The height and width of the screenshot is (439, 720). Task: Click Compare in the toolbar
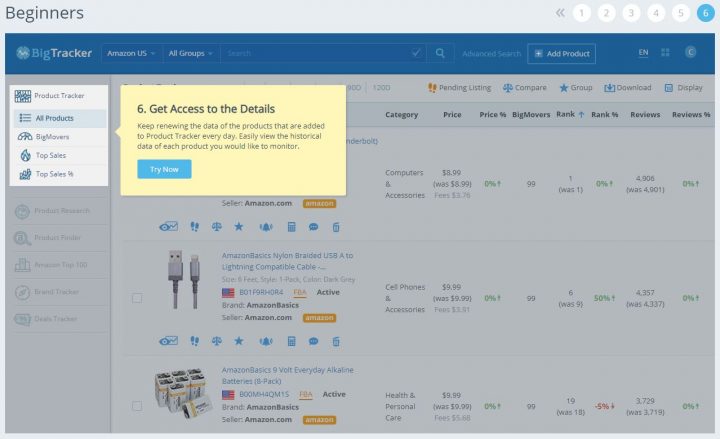click(525, 88)
